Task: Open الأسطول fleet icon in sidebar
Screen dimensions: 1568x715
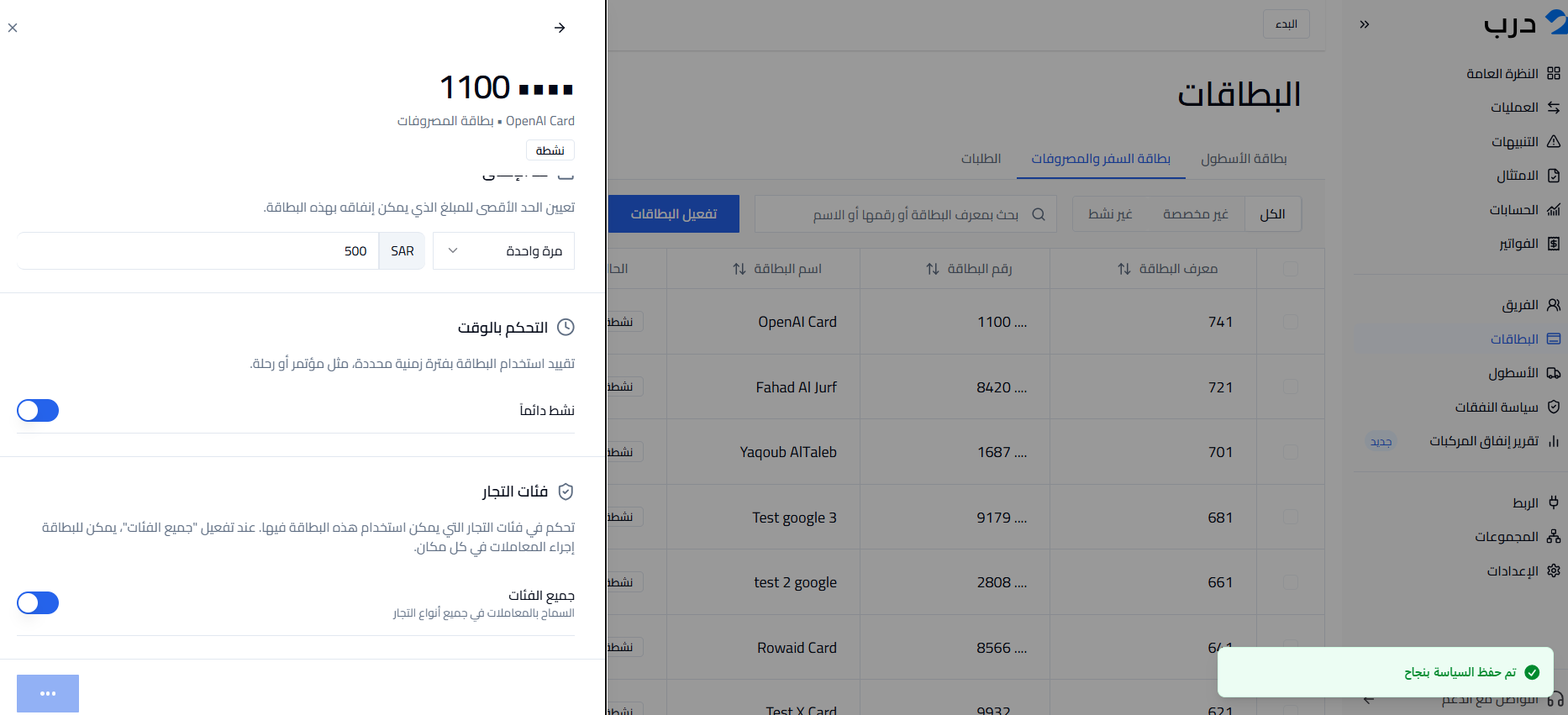Action: point(1554,373)
